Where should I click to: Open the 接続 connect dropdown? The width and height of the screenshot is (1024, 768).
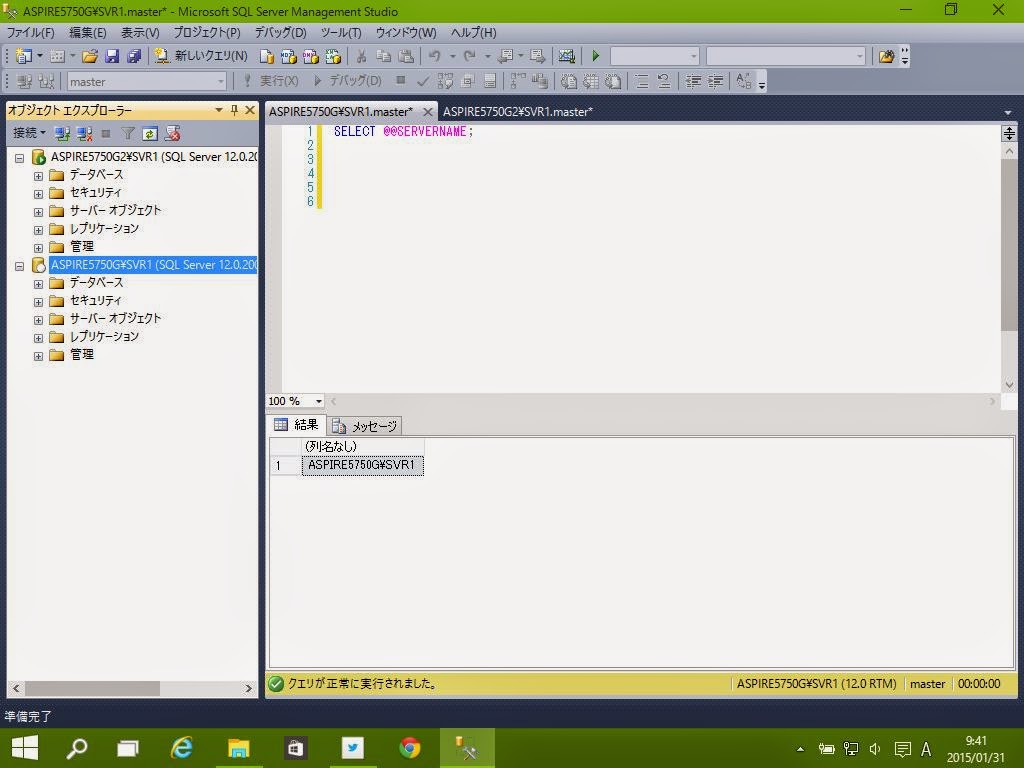29,133
